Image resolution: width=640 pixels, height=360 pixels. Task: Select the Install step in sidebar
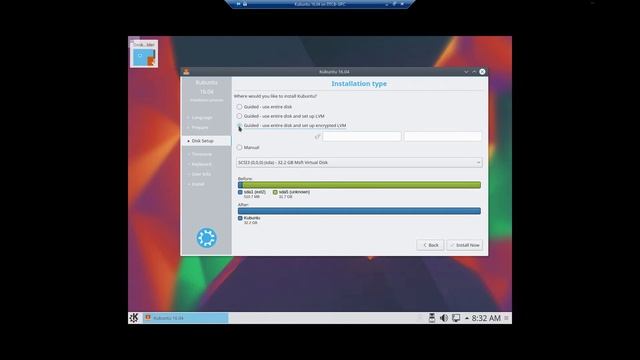pos(198,184)
